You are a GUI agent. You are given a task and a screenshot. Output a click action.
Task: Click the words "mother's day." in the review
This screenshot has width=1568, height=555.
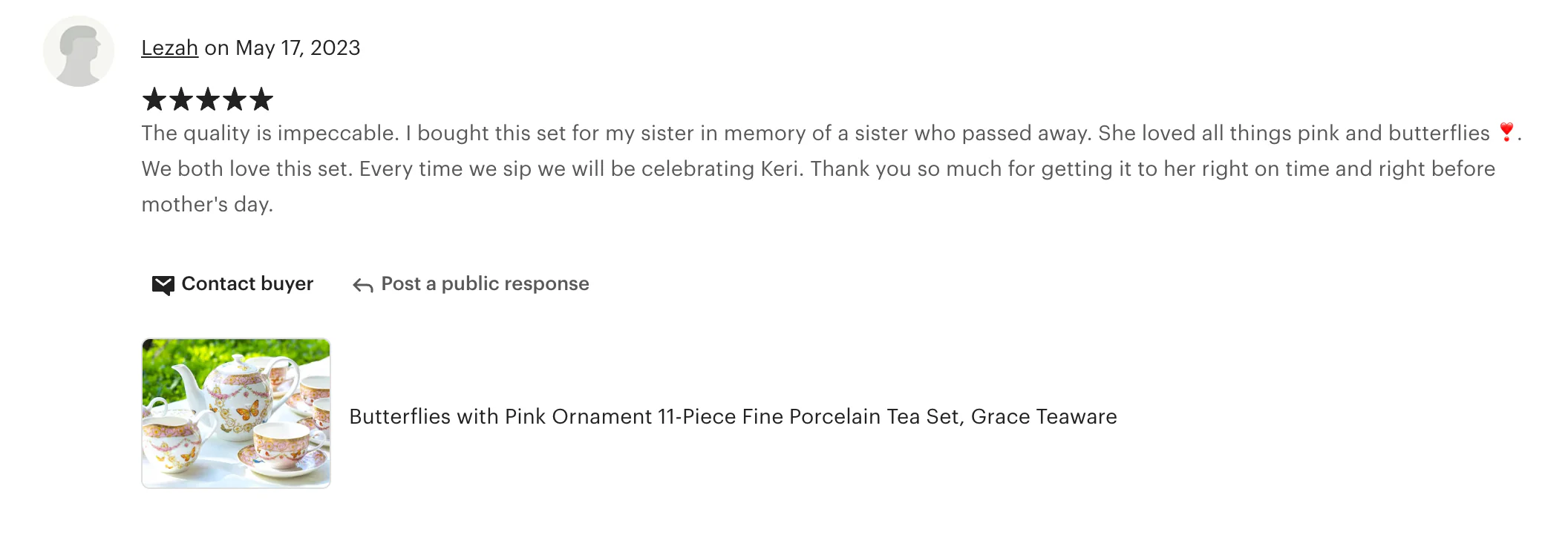coord(207,205)
